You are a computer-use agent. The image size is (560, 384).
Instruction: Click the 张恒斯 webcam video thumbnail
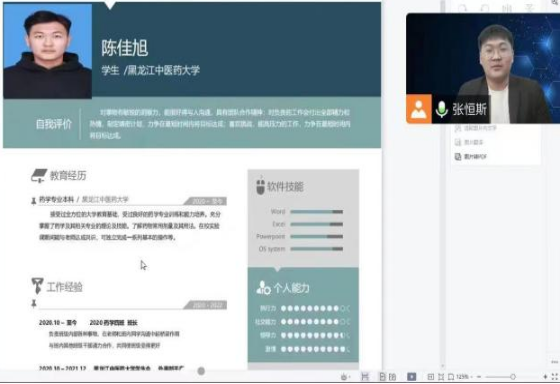pyautogui.click(x=483, y=68)
